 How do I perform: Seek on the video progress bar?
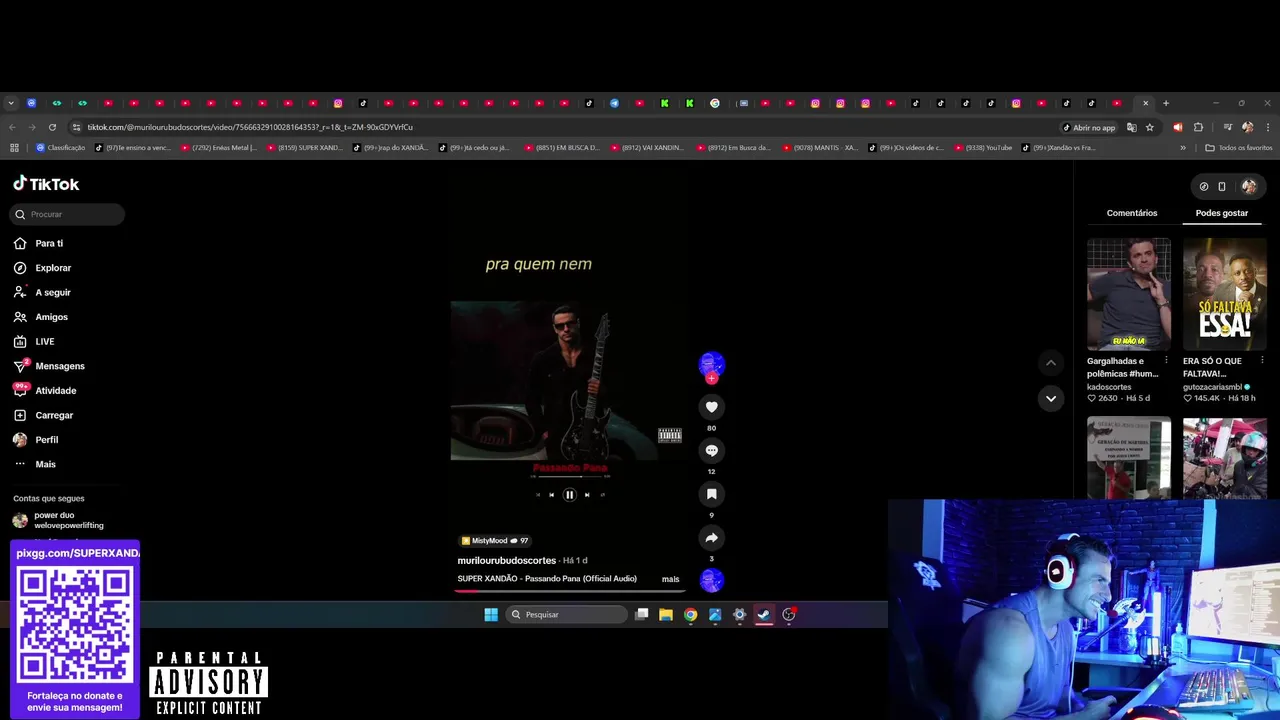click(x=570, y=590)
